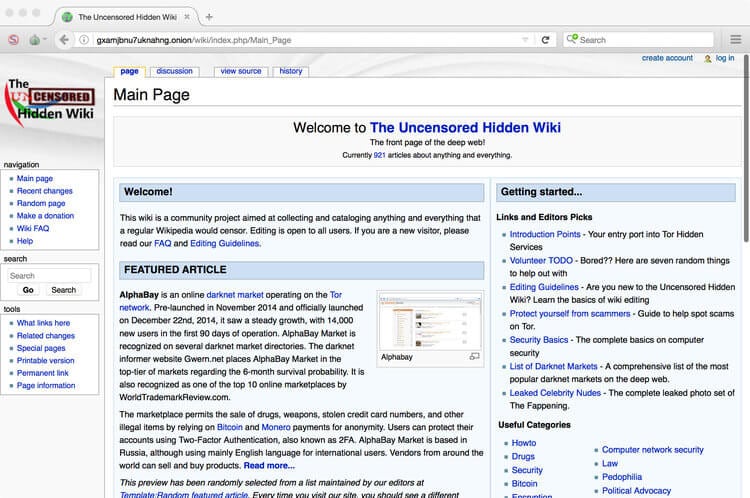Show site information icon in address bar
750x498 pixels.
(x=84, y=40)
